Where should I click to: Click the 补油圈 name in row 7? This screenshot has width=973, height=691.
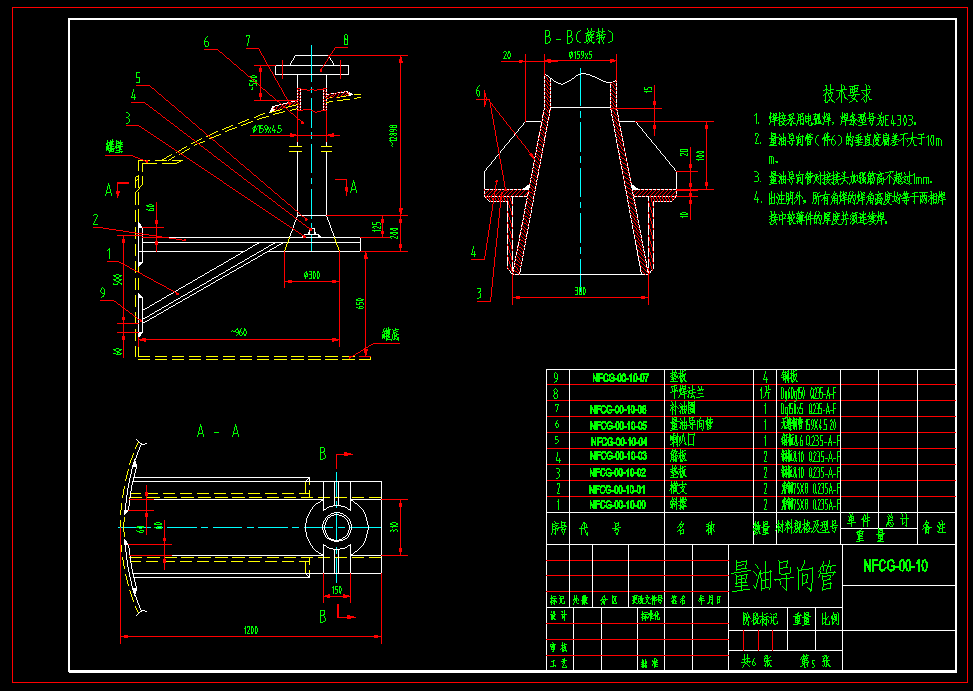click(683, 409)
